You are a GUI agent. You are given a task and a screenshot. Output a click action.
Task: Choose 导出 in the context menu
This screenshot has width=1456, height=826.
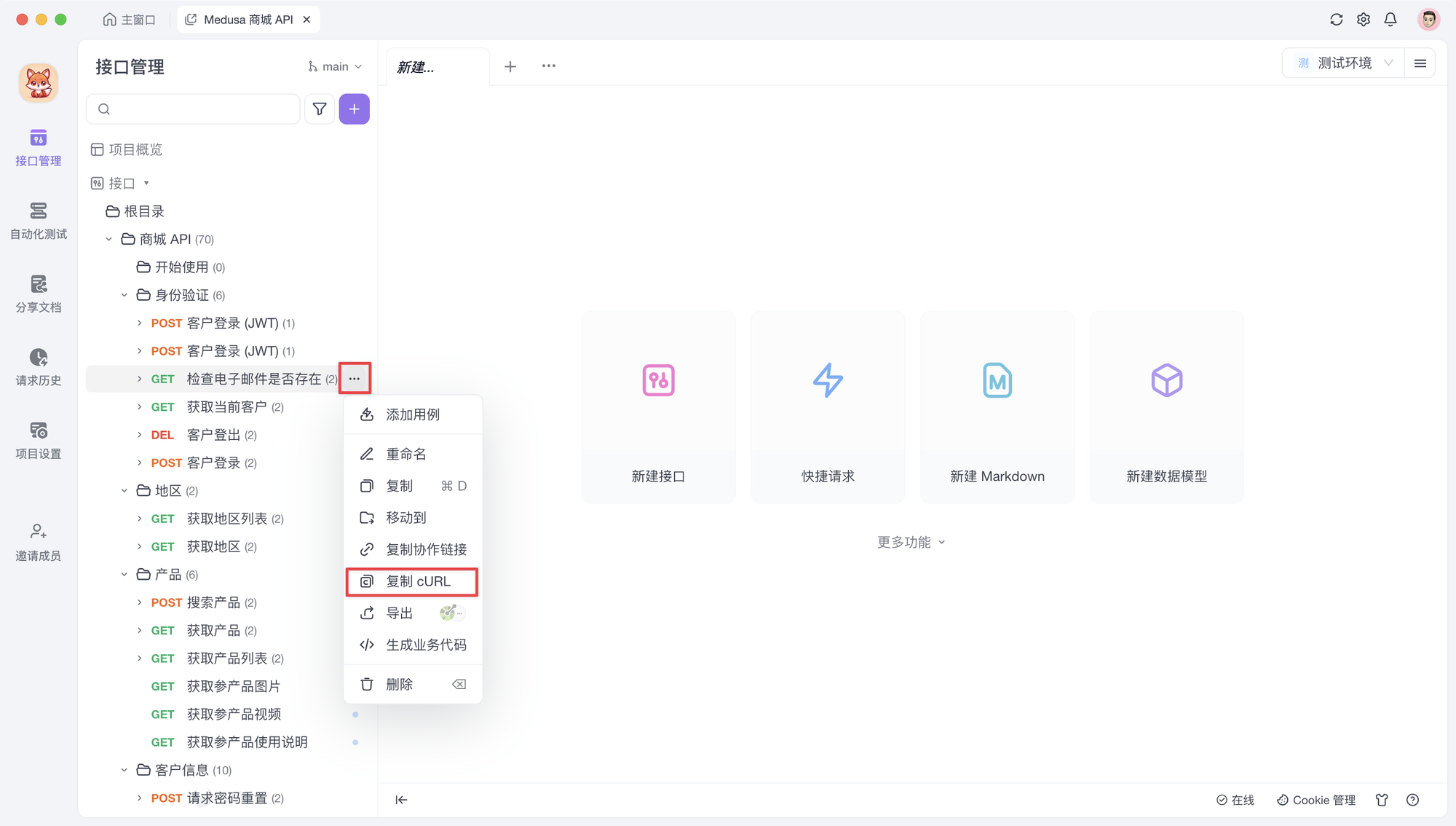pos(413,613)
